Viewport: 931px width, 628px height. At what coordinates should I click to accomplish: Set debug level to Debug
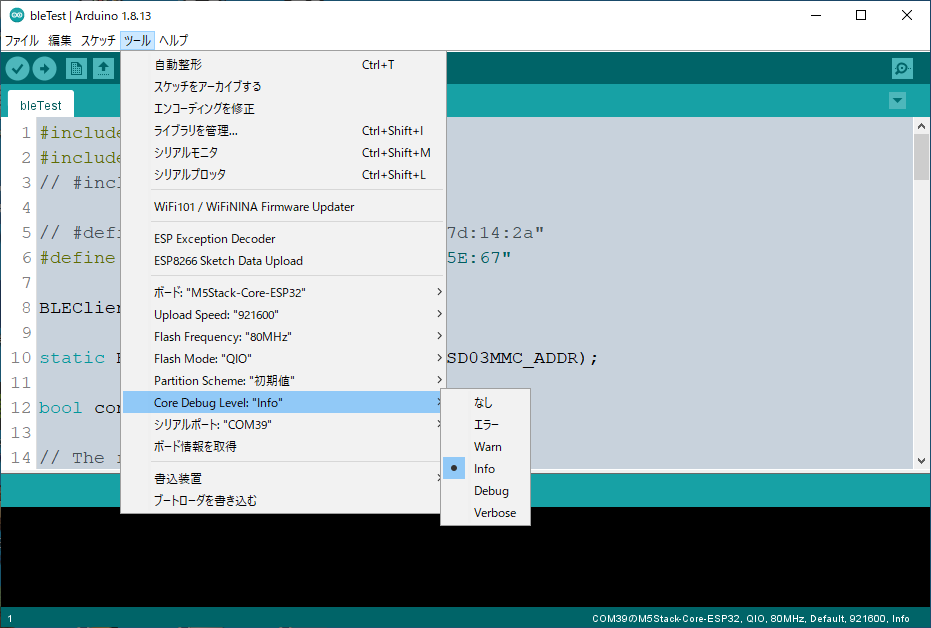[x=491, y=491]
